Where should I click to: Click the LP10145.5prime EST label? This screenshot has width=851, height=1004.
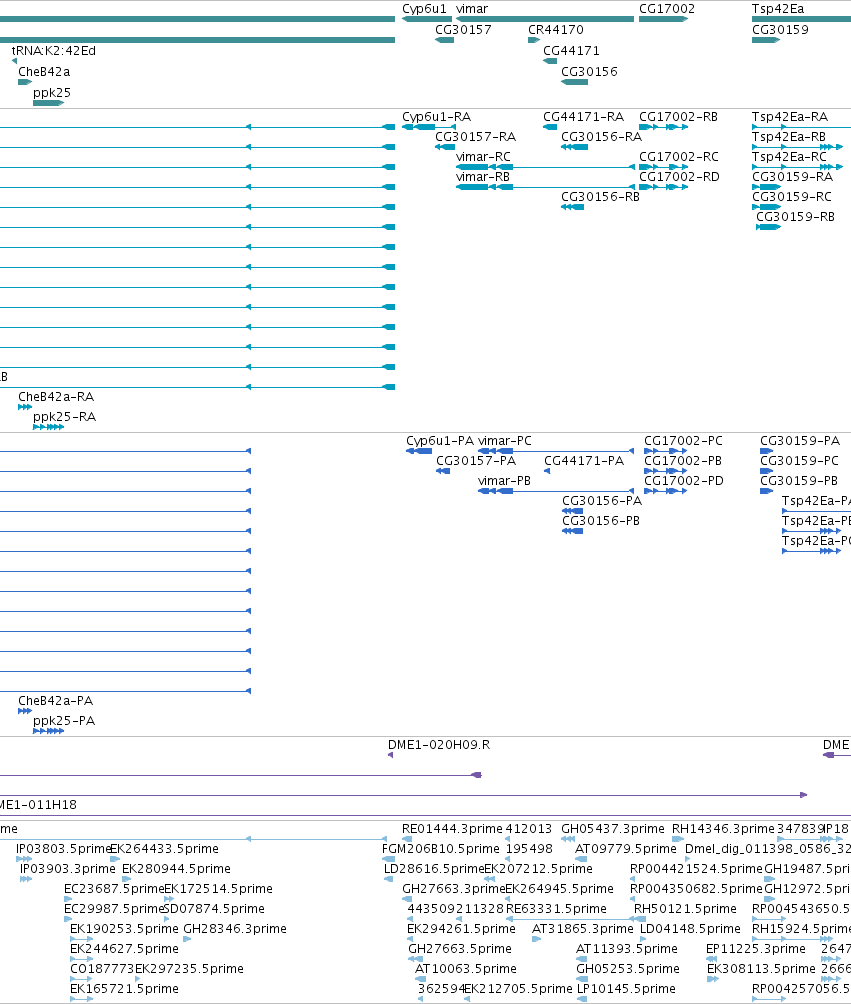626,989
